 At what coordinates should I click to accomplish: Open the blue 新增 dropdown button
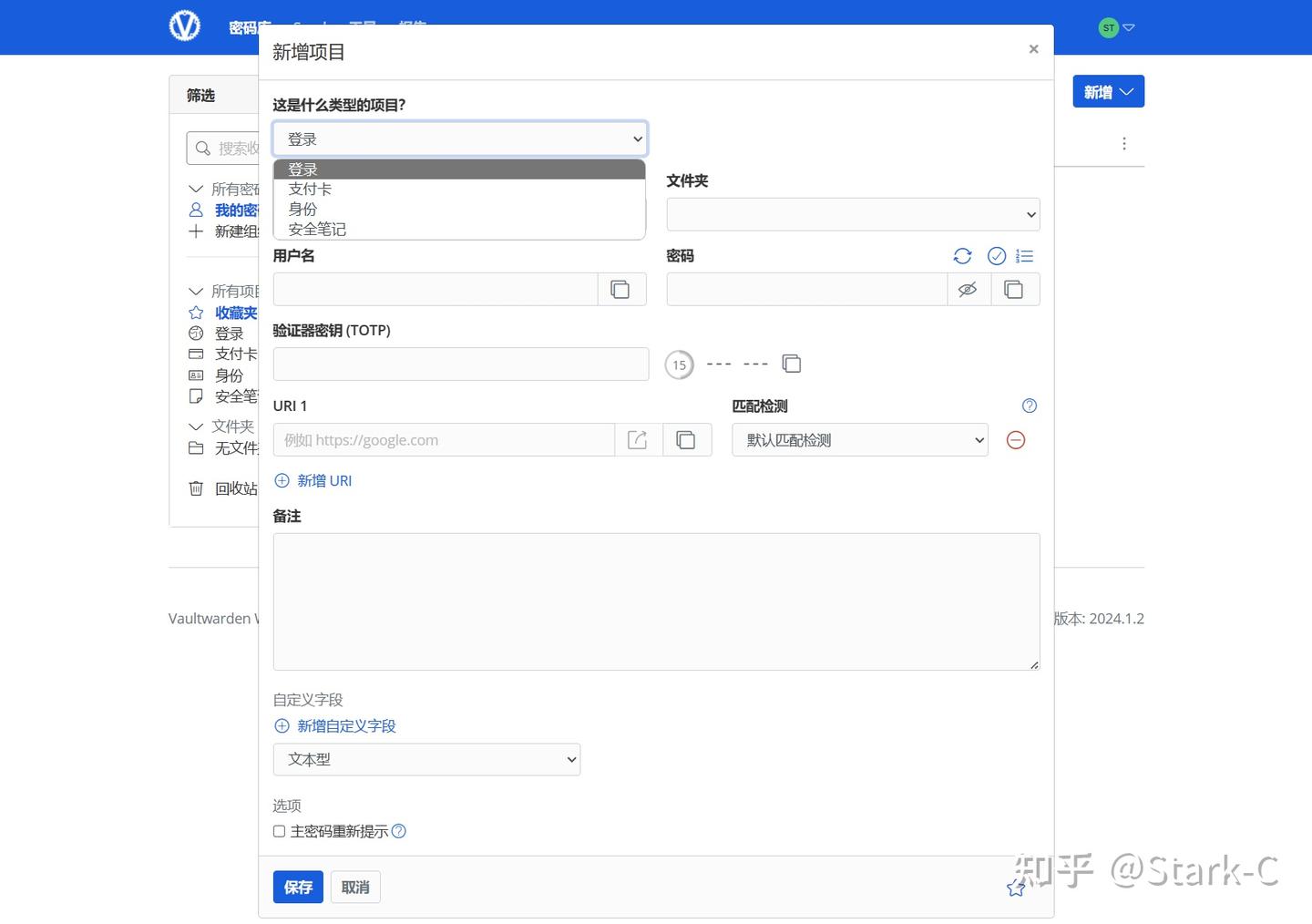pos(1108,91)
